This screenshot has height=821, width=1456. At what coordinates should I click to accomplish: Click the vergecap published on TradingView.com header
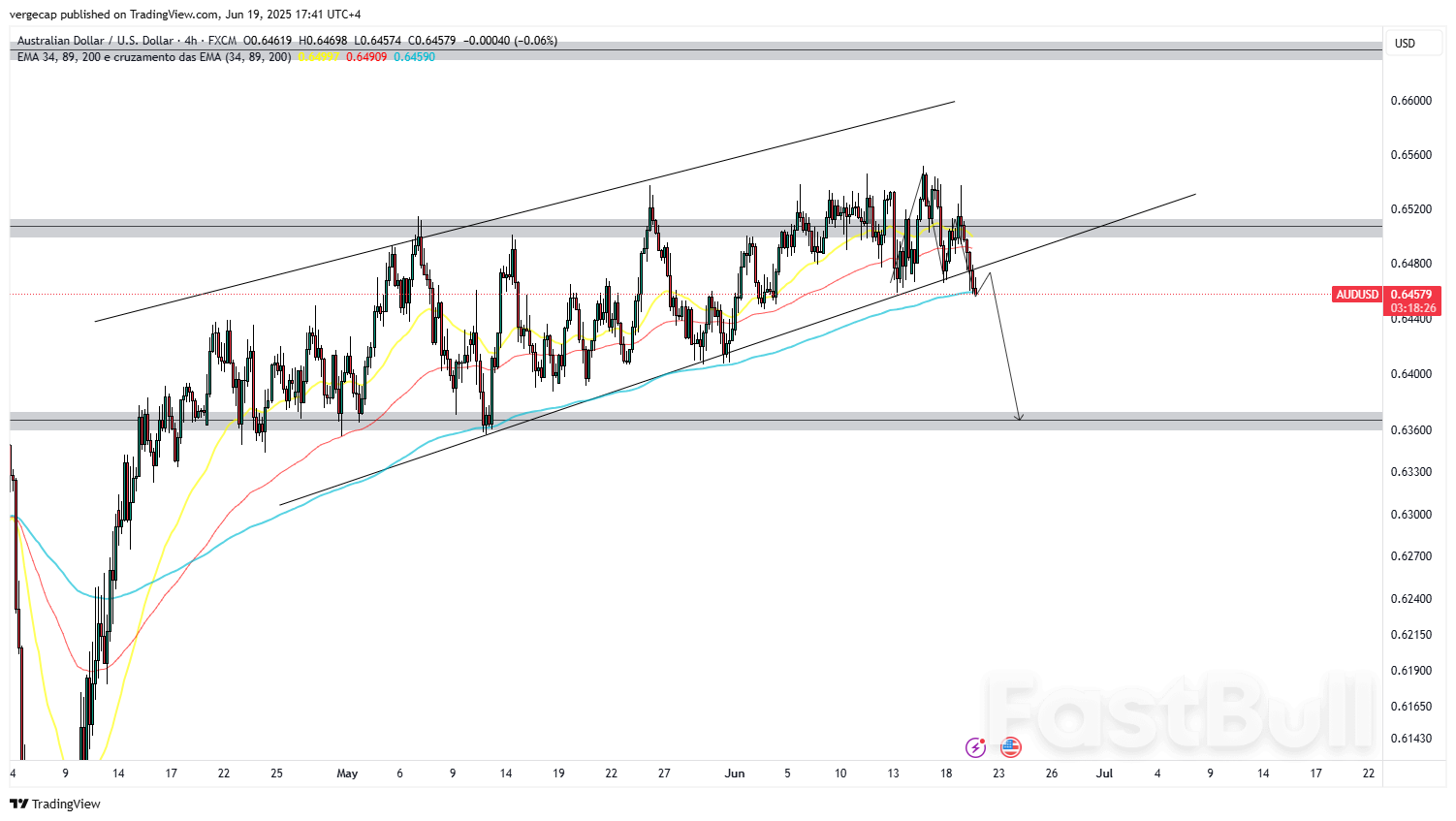[x=184, y=15]
